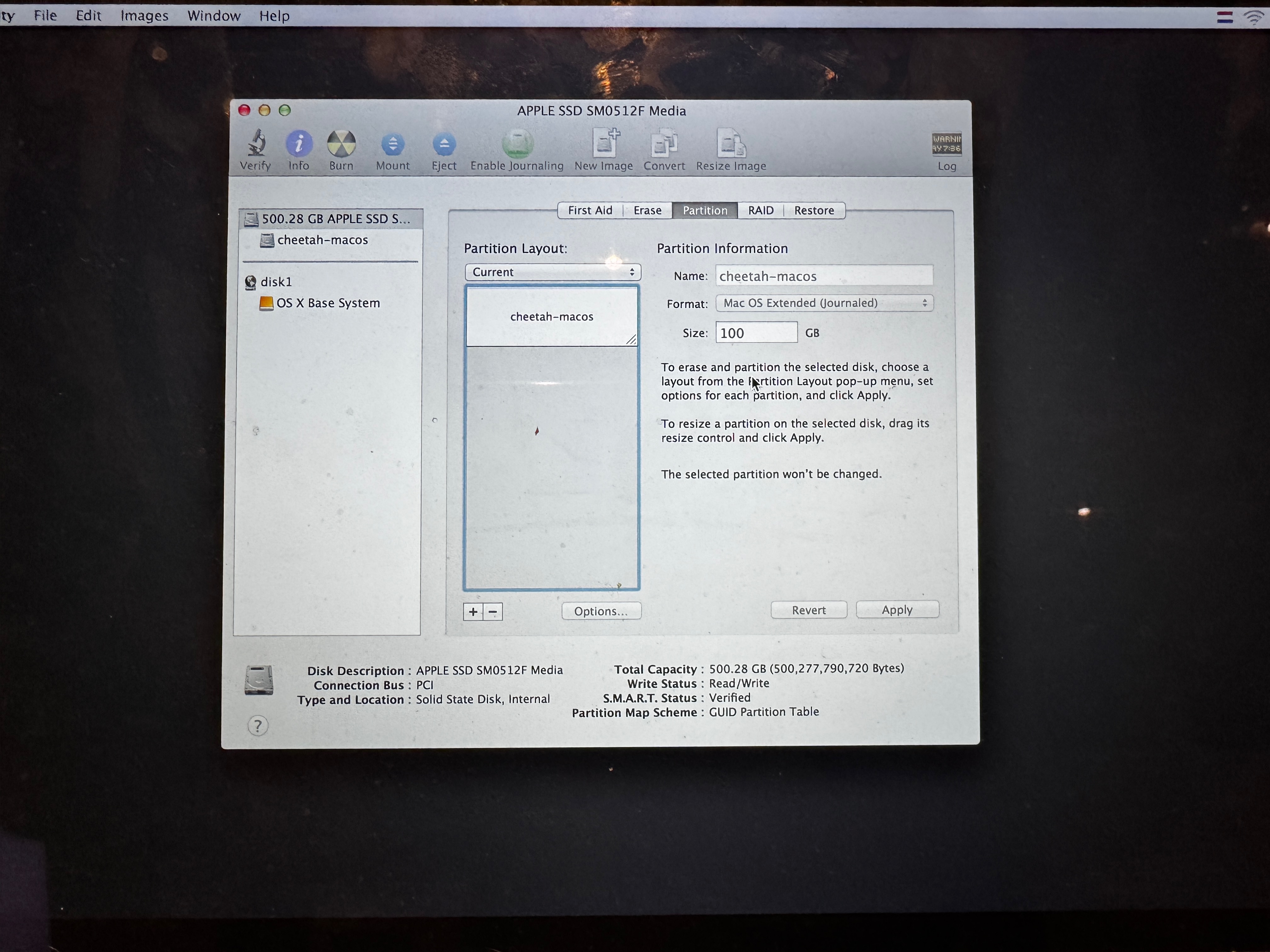Screen dimensions: 1270x952
Task: Open the Images menu
Action: point(144,15)
